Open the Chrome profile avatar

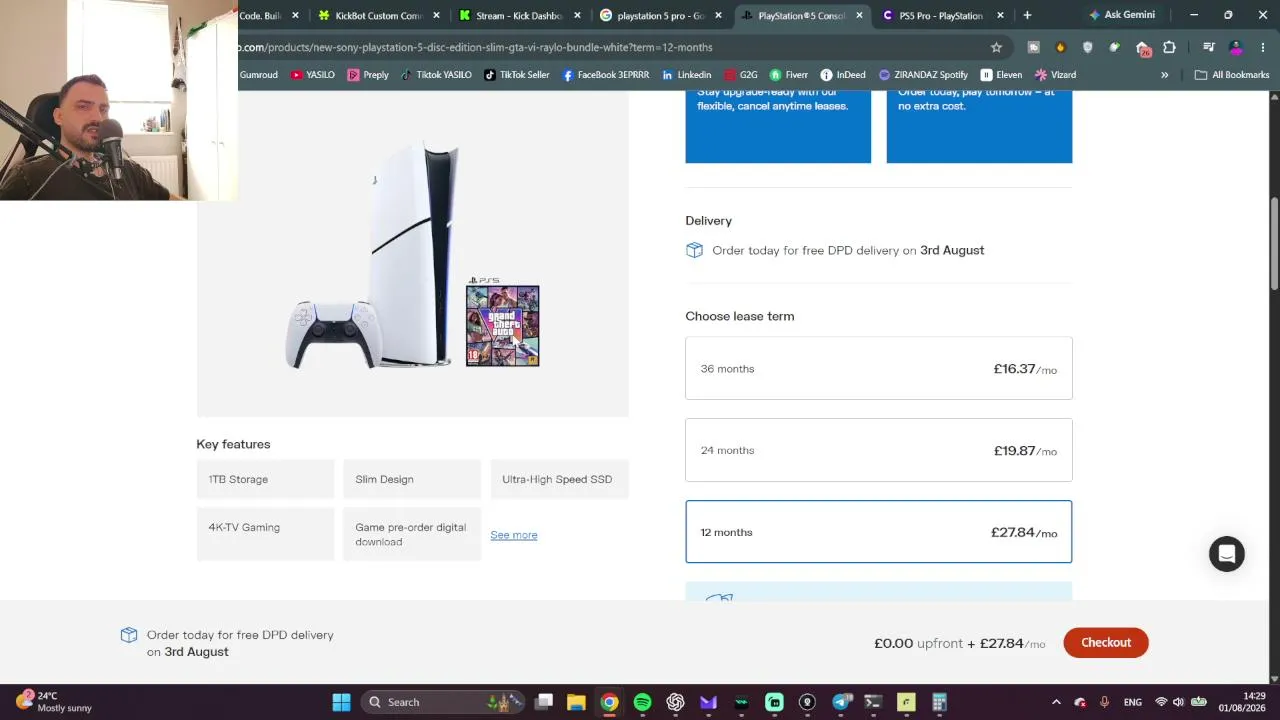pos(1236,47)
